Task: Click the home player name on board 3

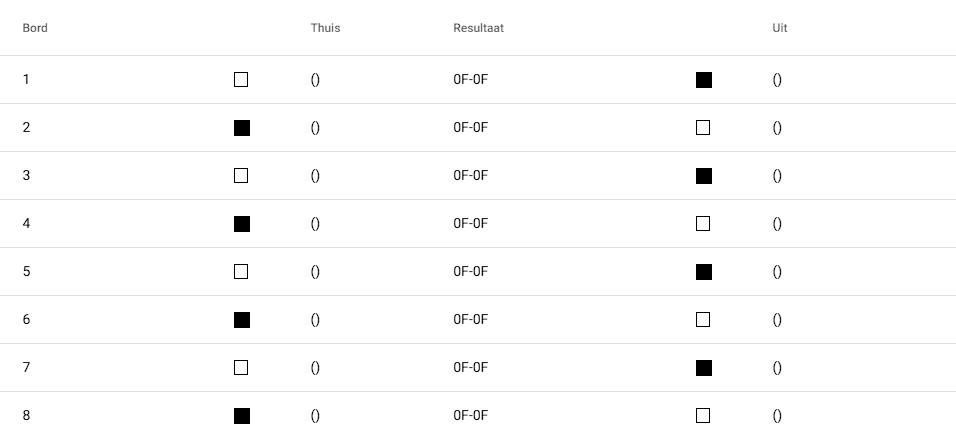Action: 315,176
